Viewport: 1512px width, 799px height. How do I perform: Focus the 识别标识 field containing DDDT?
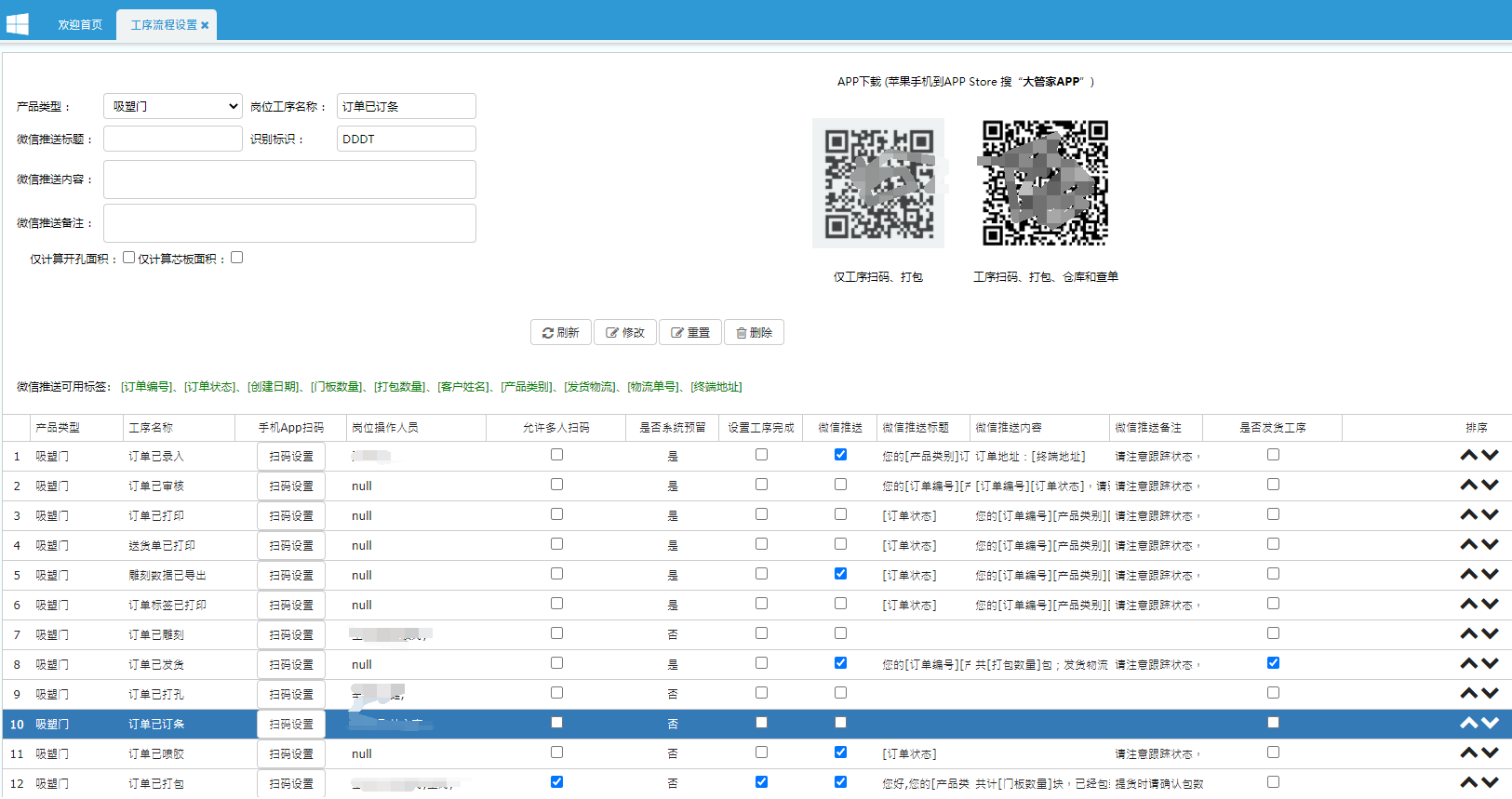click(407, 139)
